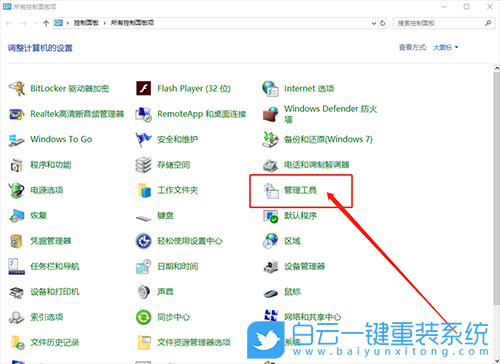
Task: Open the Realtek audio manager icon
Action: (x=16, y=114)
